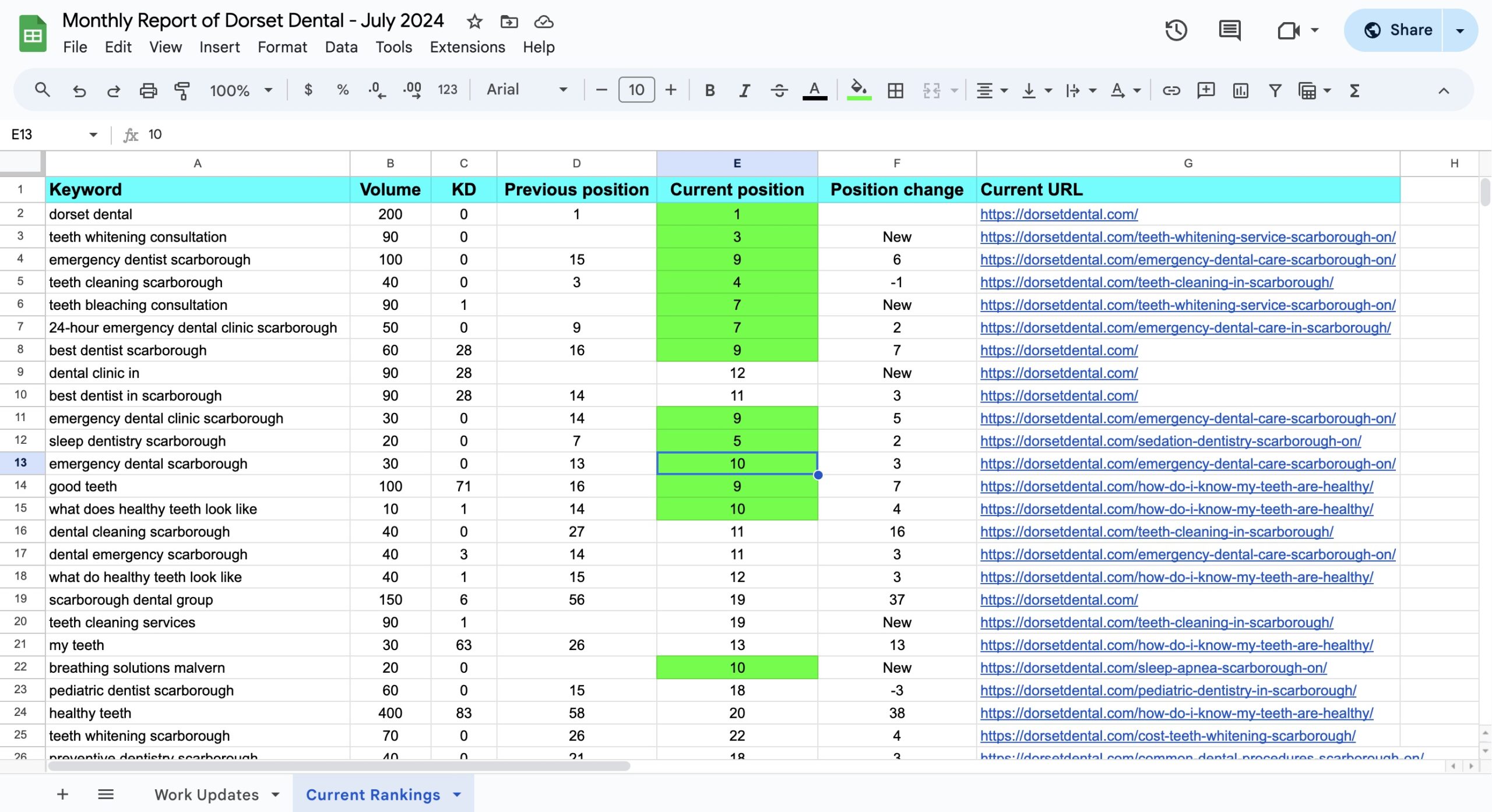Format as percent icon
This screenshot has height=812, width=1492.
click(343, 90)
